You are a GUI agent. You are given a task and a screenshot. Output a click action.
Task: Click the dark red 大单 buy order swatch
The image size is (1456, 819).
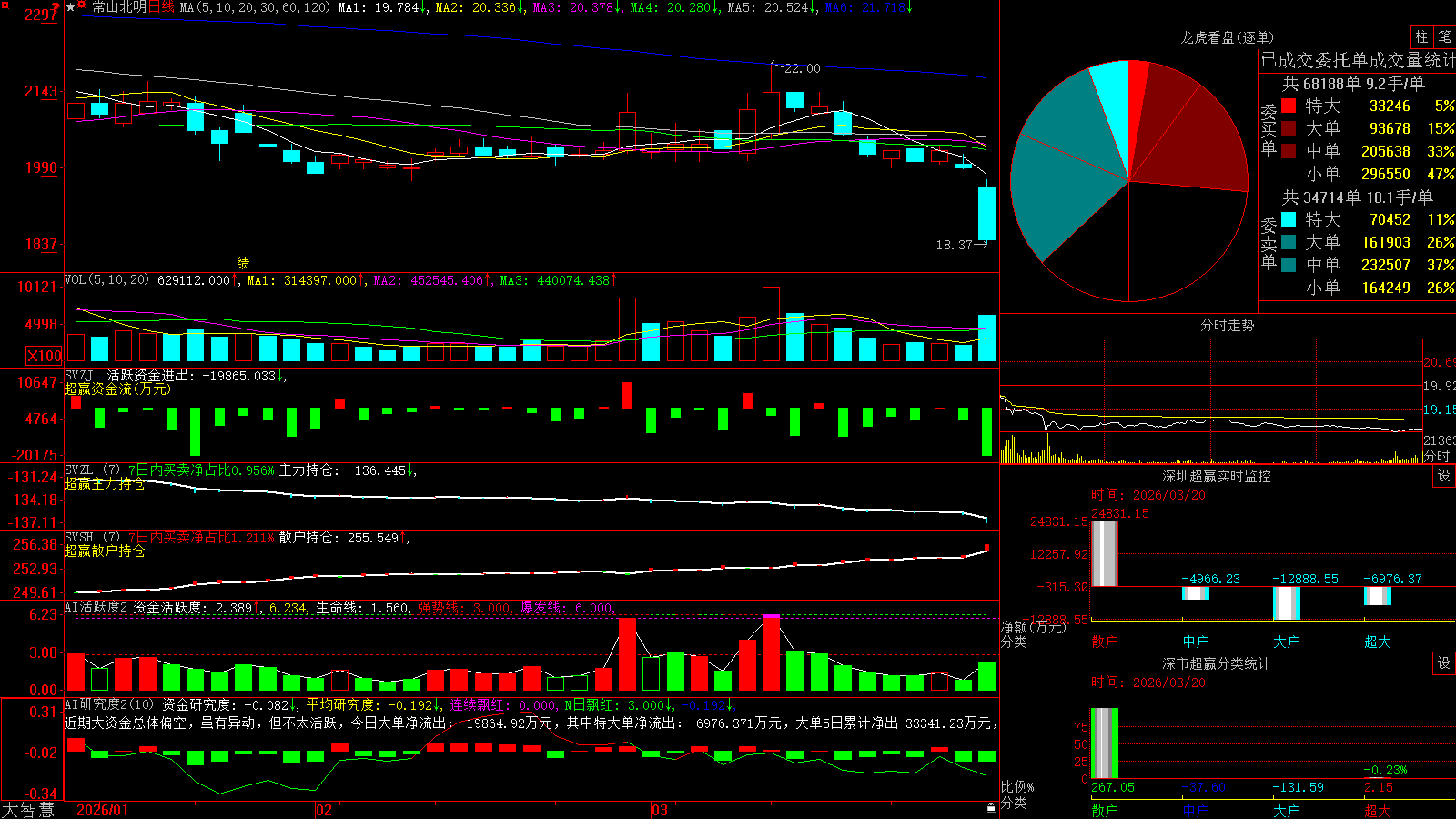point(1289,128)
